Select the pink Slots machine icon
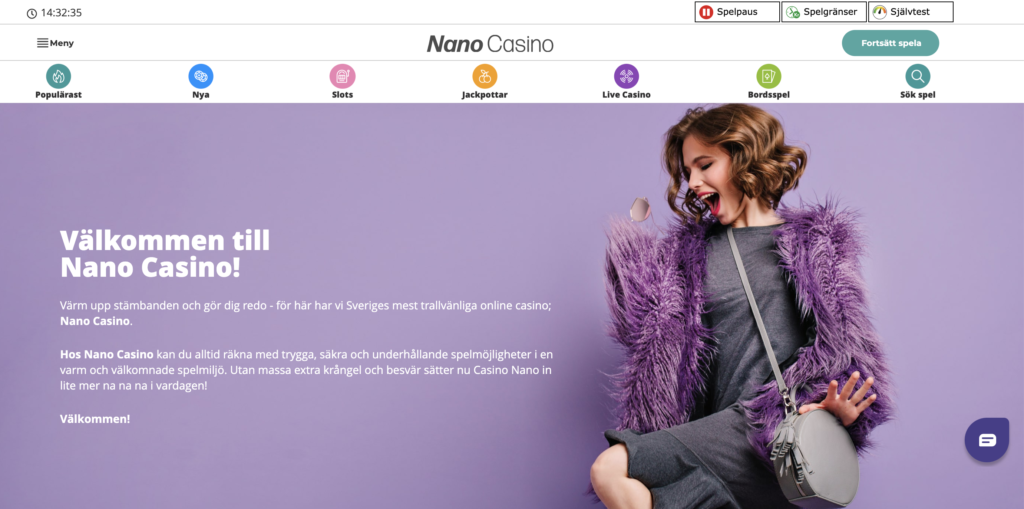Viewport: 1024px width, 509px height. 342,76
